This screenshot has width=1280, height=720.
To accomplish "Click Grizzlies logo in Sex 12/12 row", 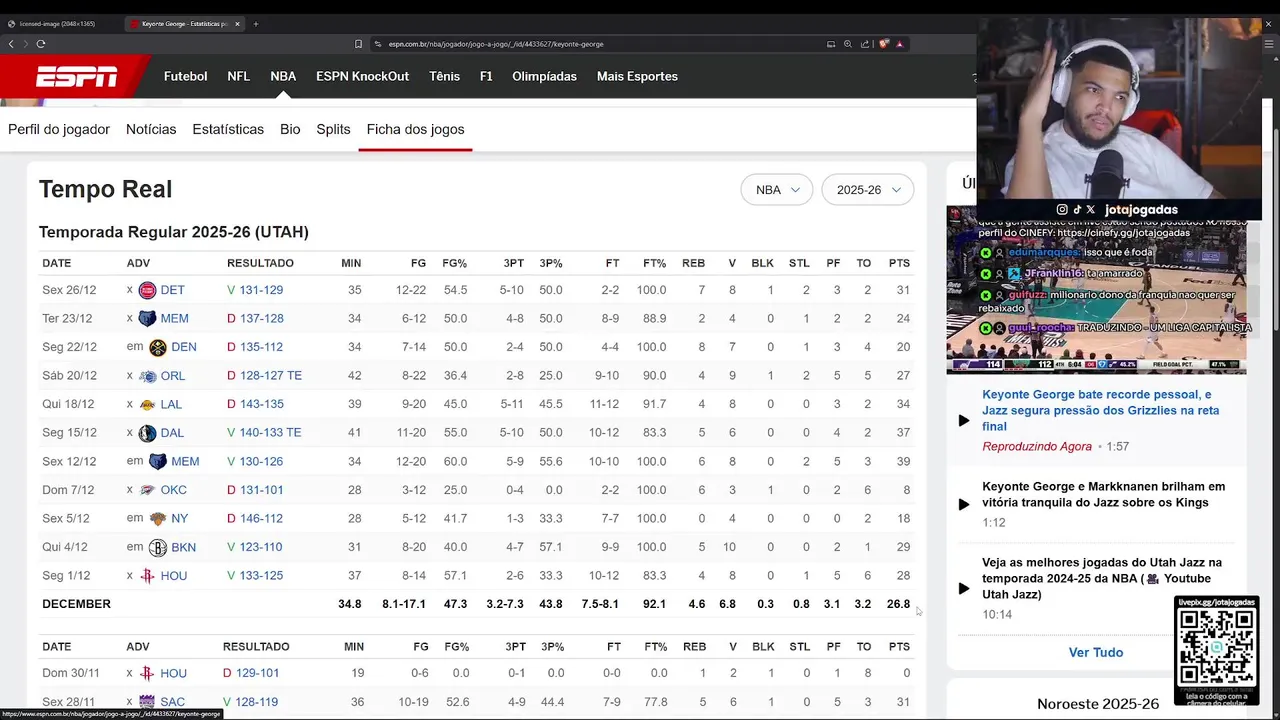I will [157, 461].
